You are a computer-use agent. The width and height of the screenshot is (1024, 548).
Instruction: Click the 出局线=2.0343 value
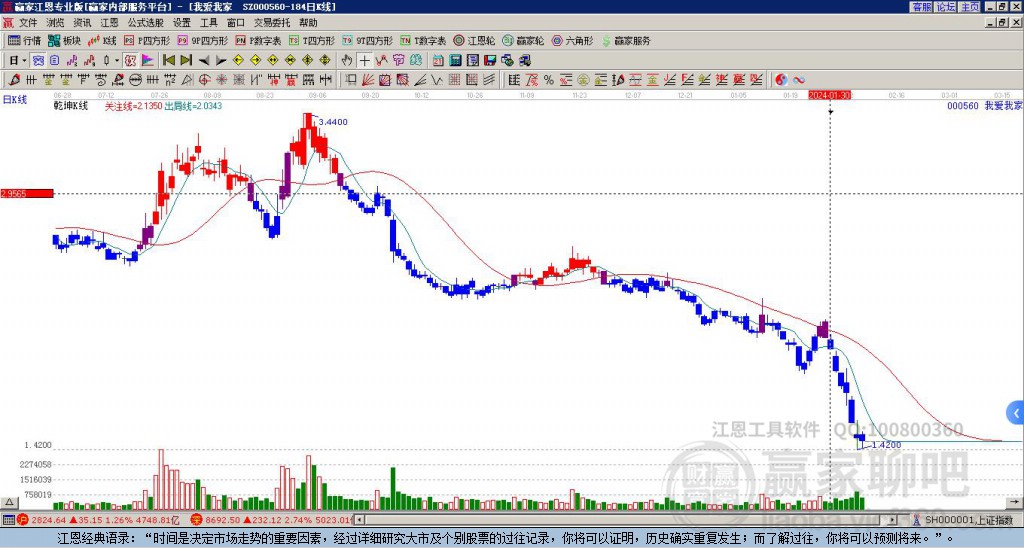click(x=193, y=106)
